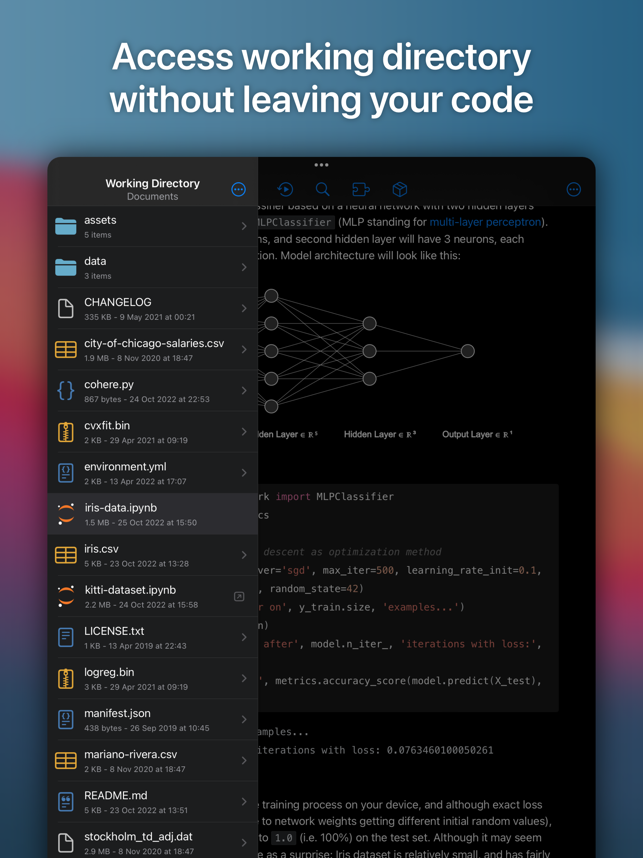Click the CHANGELOG document icon

click(x=66, y=308)
